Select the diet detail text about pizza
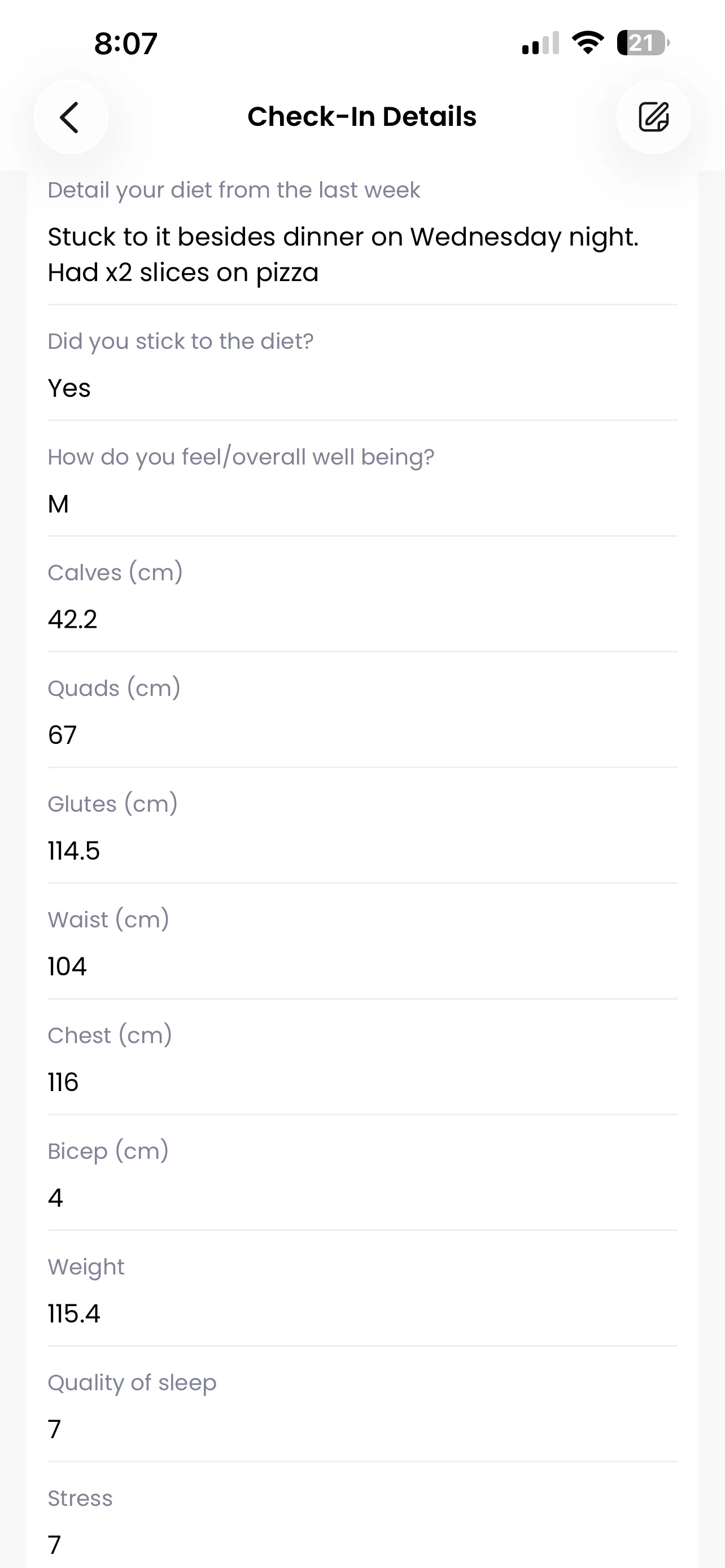The image size is (725, 1568). point(343,255)
